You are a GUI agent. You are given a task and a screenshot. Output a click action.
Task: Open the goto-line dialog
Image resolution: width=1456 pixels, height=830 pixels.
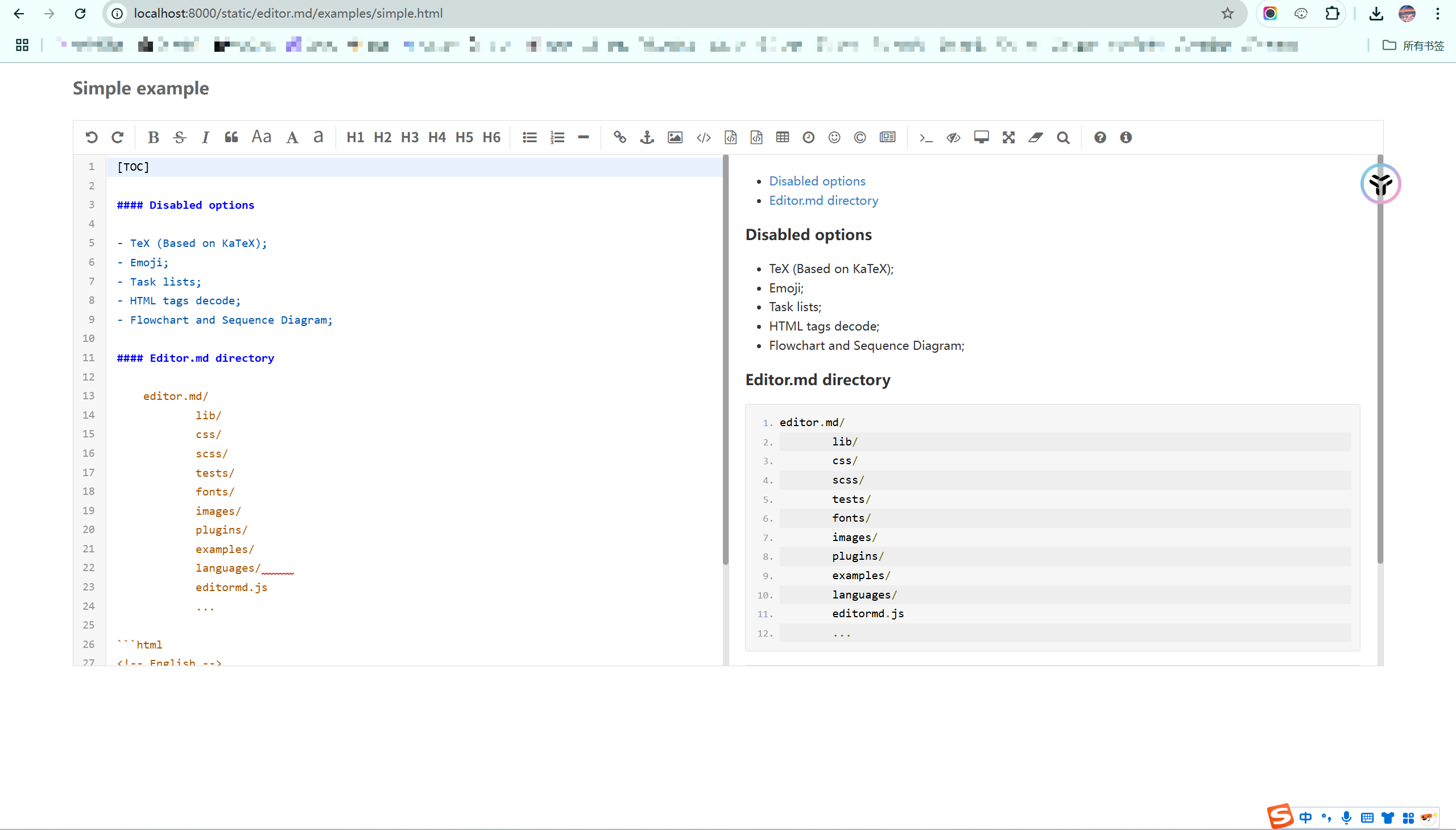[925, 137]
